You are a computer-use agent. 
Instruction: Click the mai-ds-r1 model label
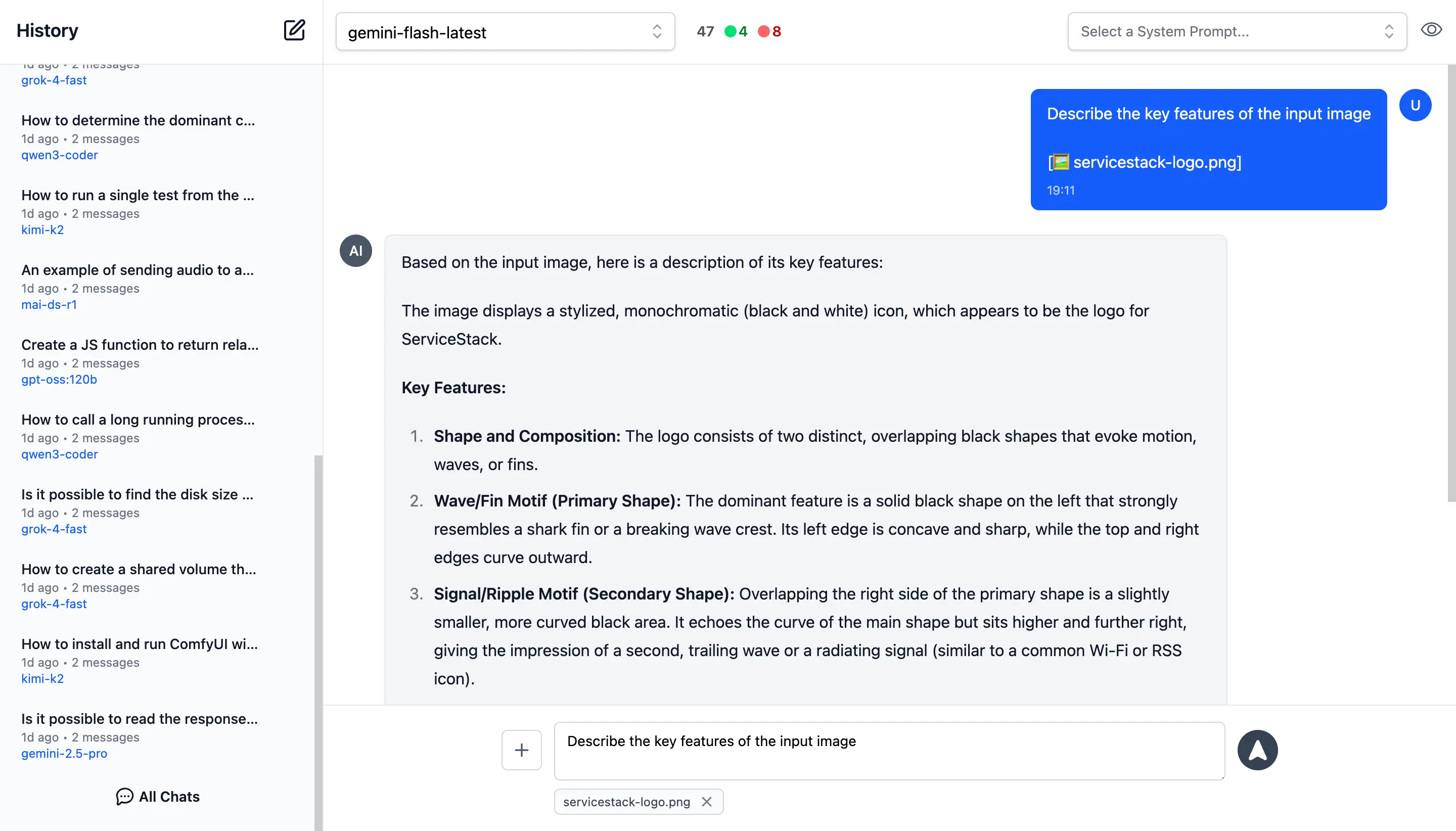point(49,305)
